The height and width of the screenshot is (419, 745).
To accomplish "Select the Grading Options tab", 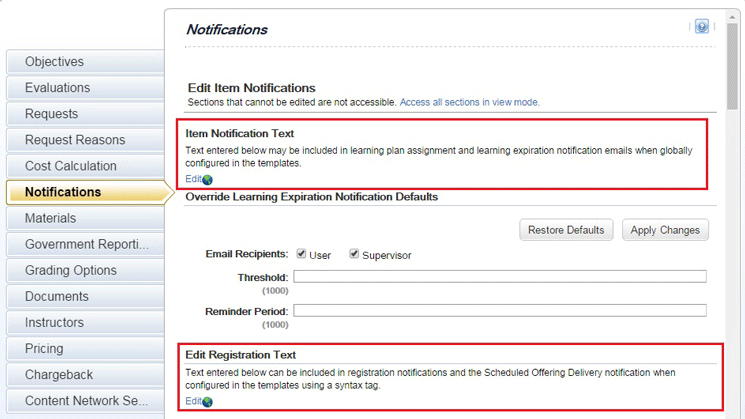I will (84, 270).
